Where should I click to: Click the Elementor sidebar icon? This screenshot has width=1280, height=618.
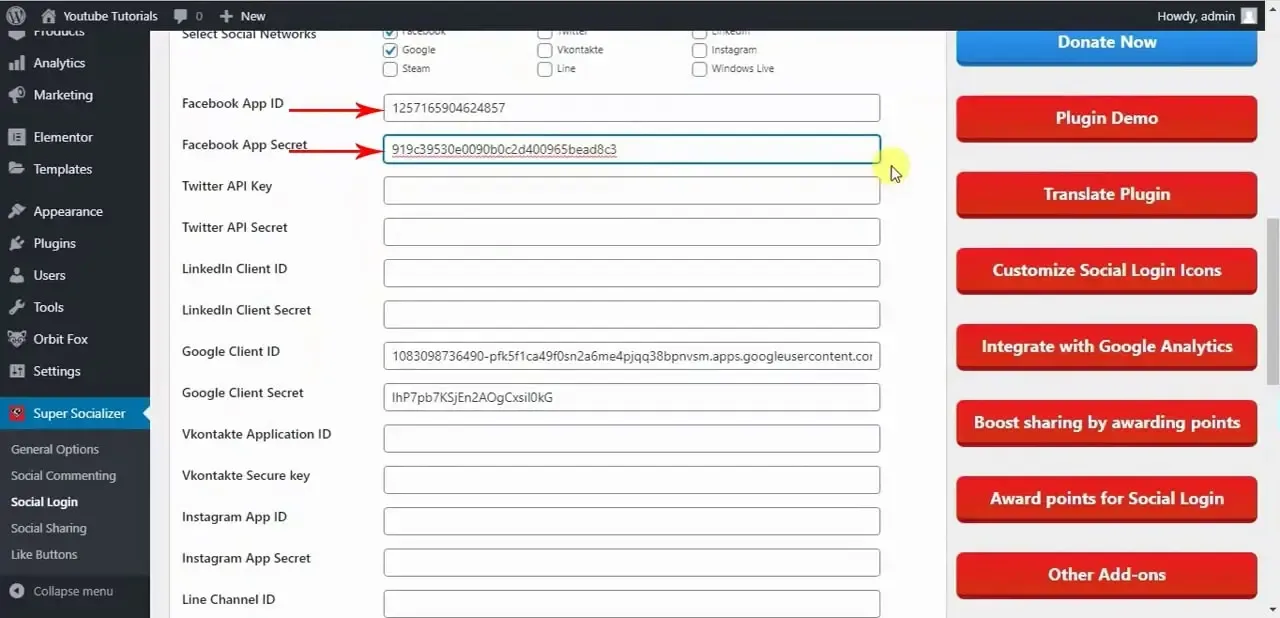point(16,137)
